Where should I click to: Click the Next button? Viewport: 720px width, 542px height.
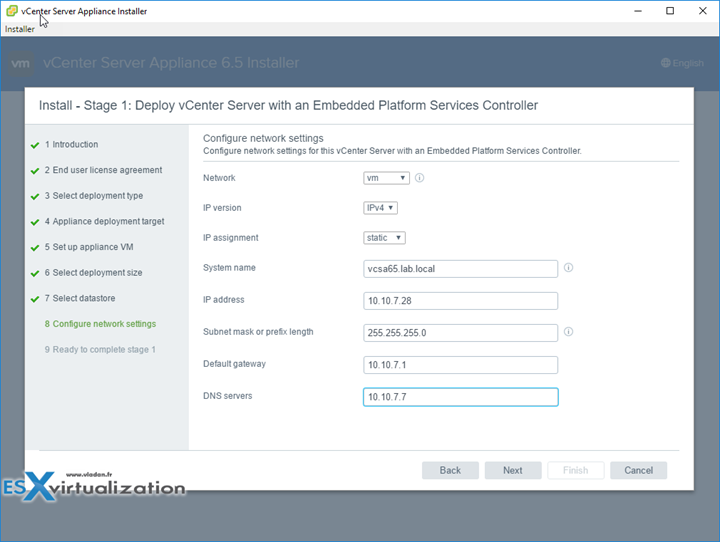[513, 470]
